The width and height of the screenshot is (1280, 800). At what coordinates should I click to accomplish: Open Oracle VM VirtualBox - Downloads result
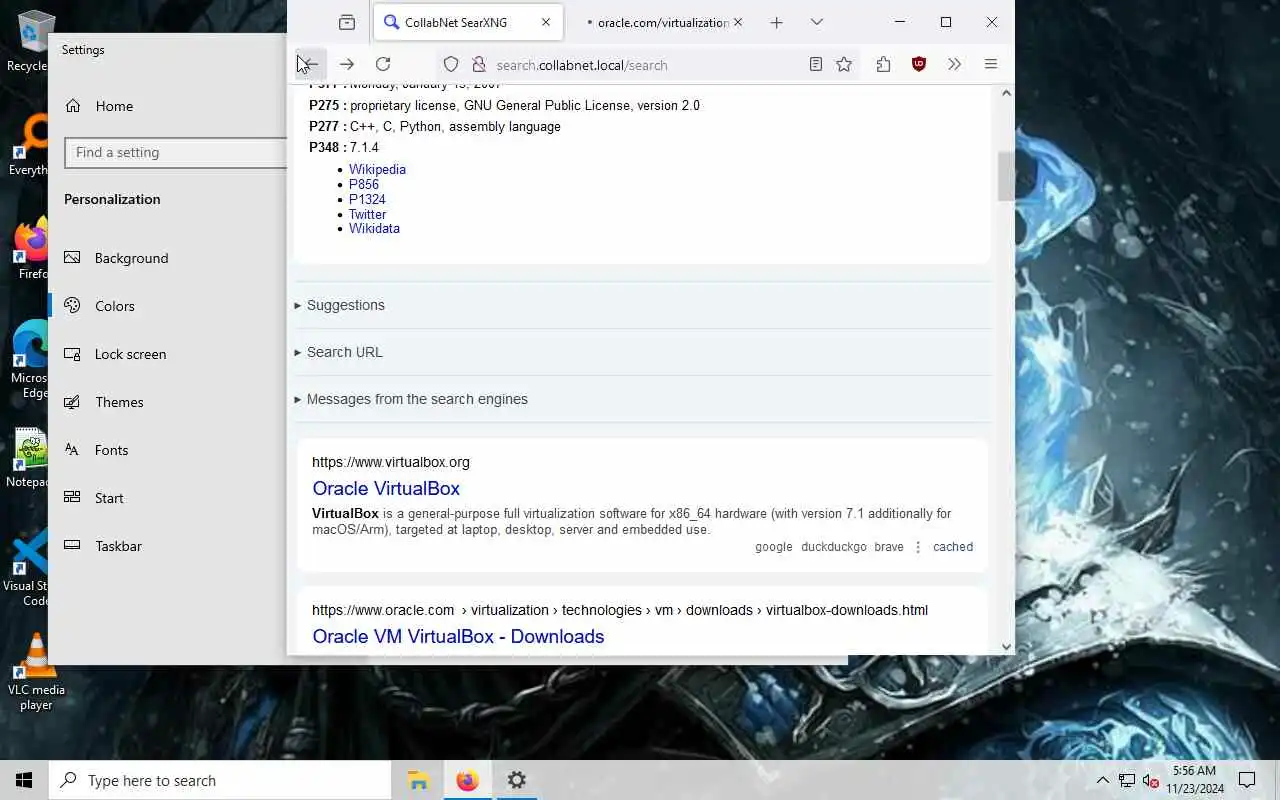tap(458, 637)
